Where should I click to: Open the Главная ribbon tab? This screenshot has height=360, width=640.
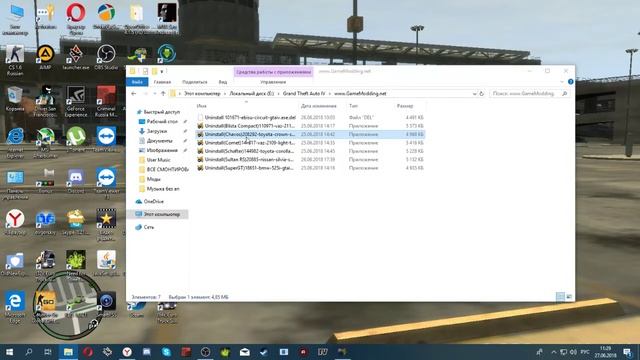162,82
